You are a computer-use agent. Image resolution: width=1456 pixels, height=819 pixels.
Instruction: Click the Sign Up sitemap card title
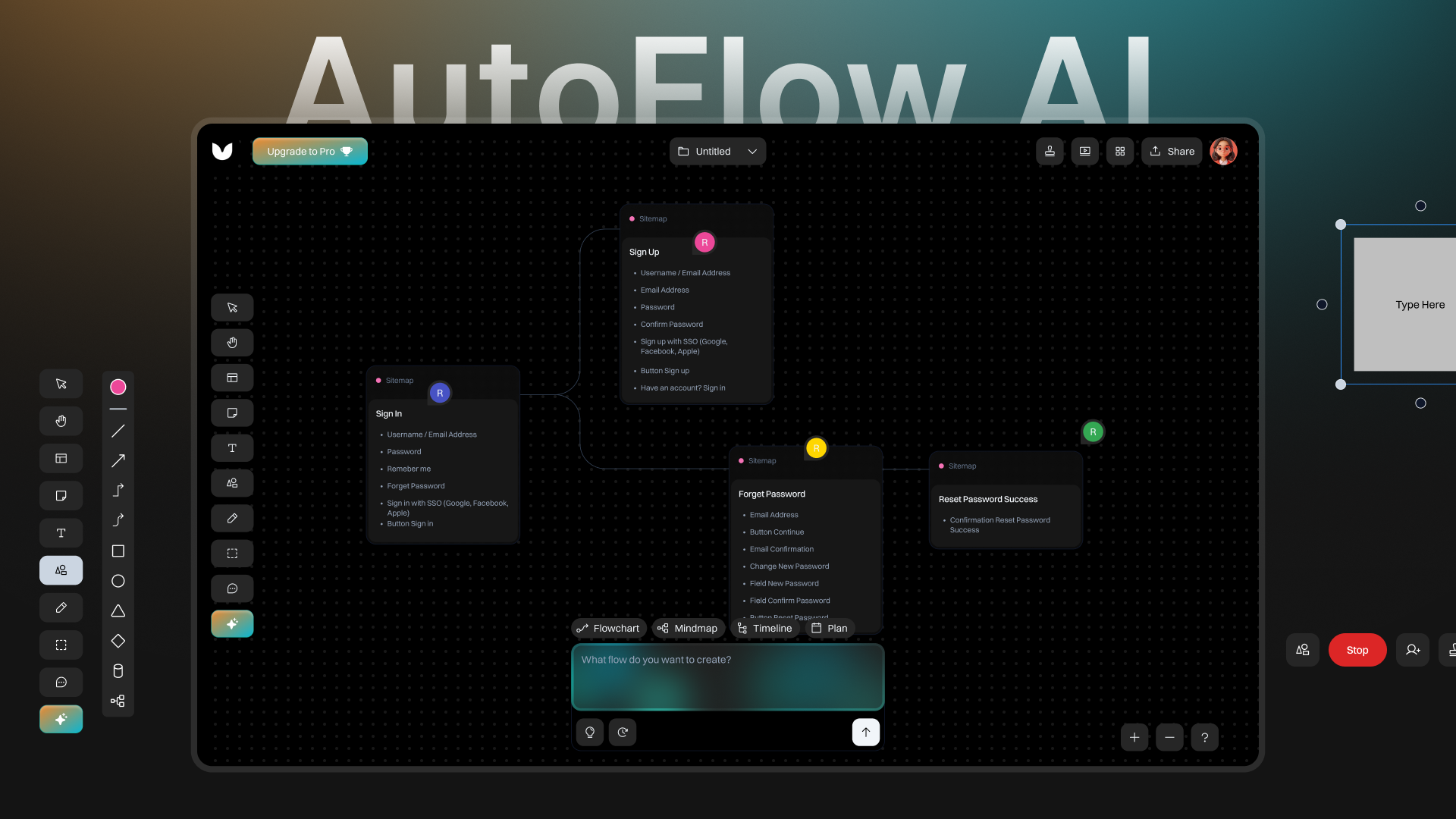[644, 253]
